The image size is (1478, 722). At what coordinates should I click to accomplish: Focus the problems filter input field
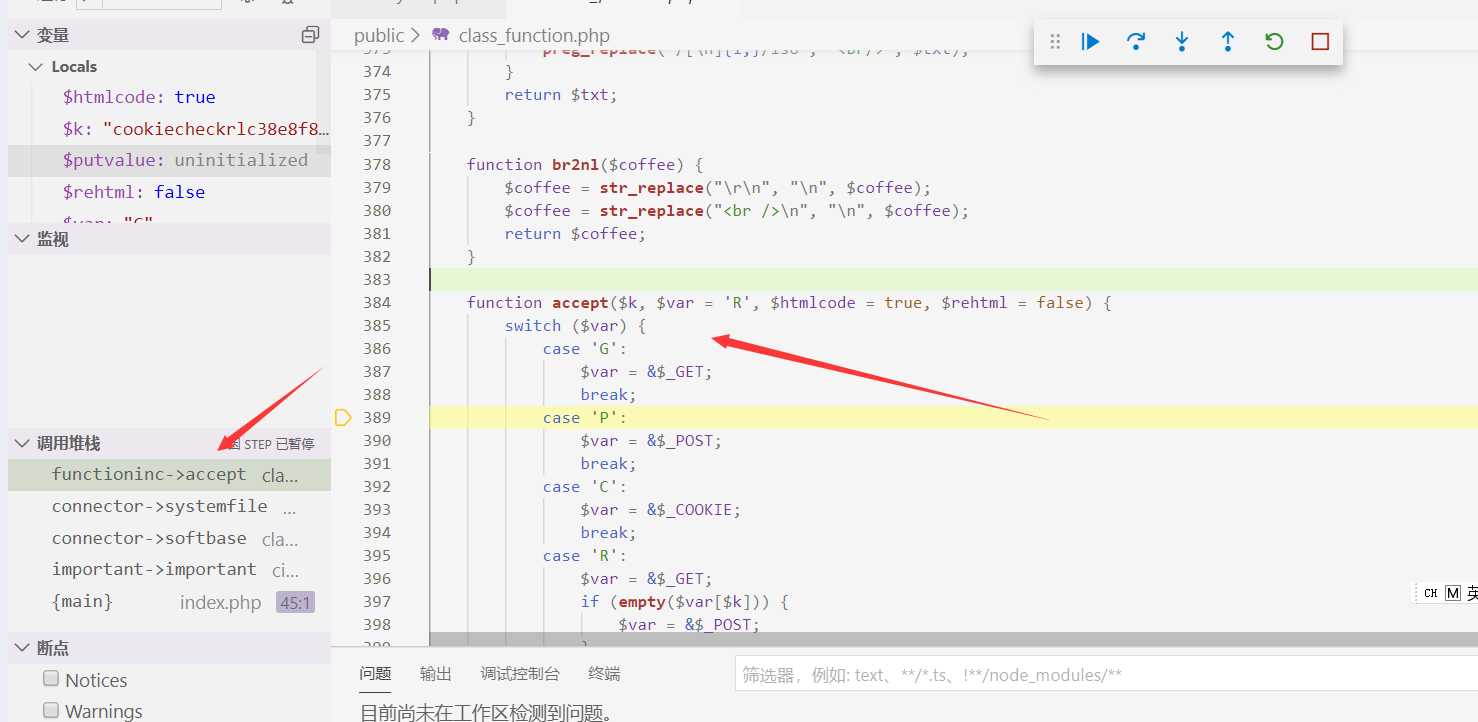point(1106,675)
